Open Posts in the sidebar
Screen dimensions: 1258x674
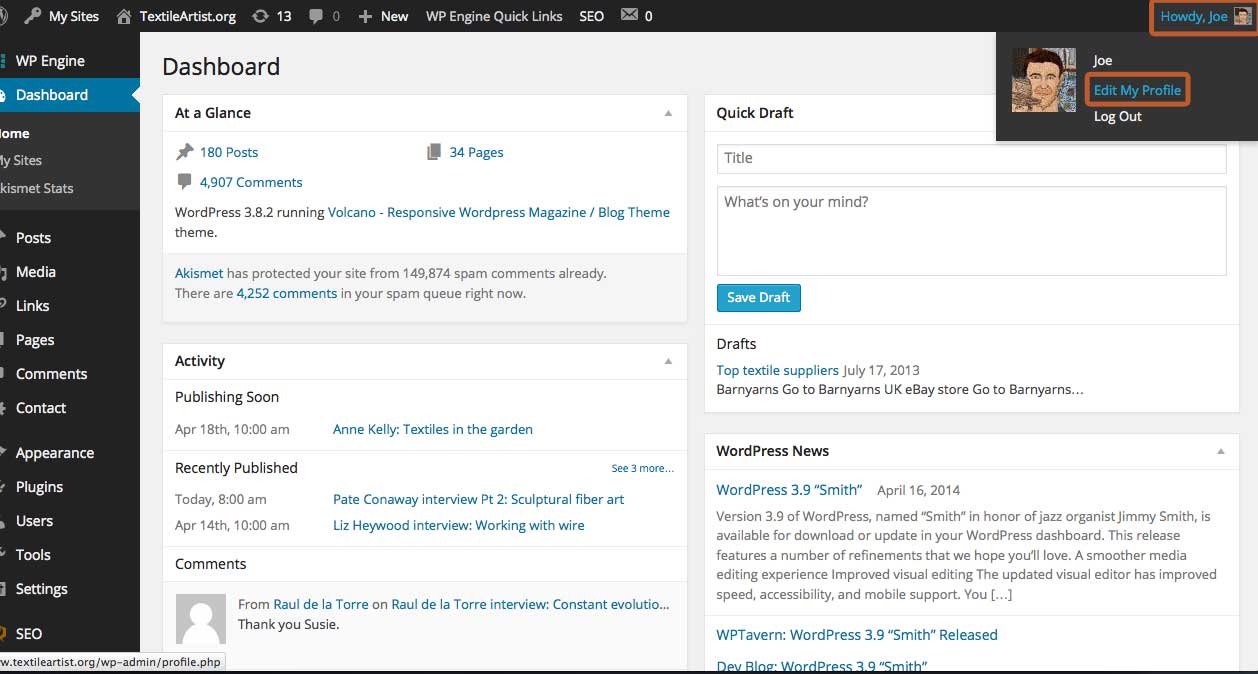(33, 238)
